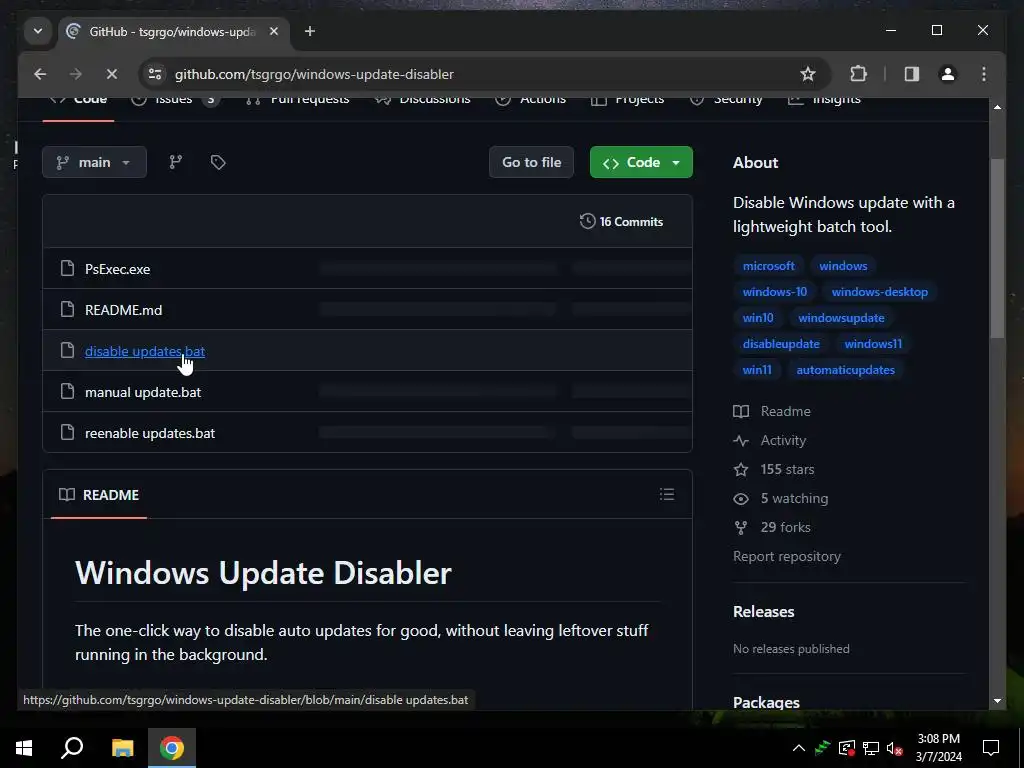
Task: Click the file icon beside reenable updates.bat
Action: pos(67,432)
